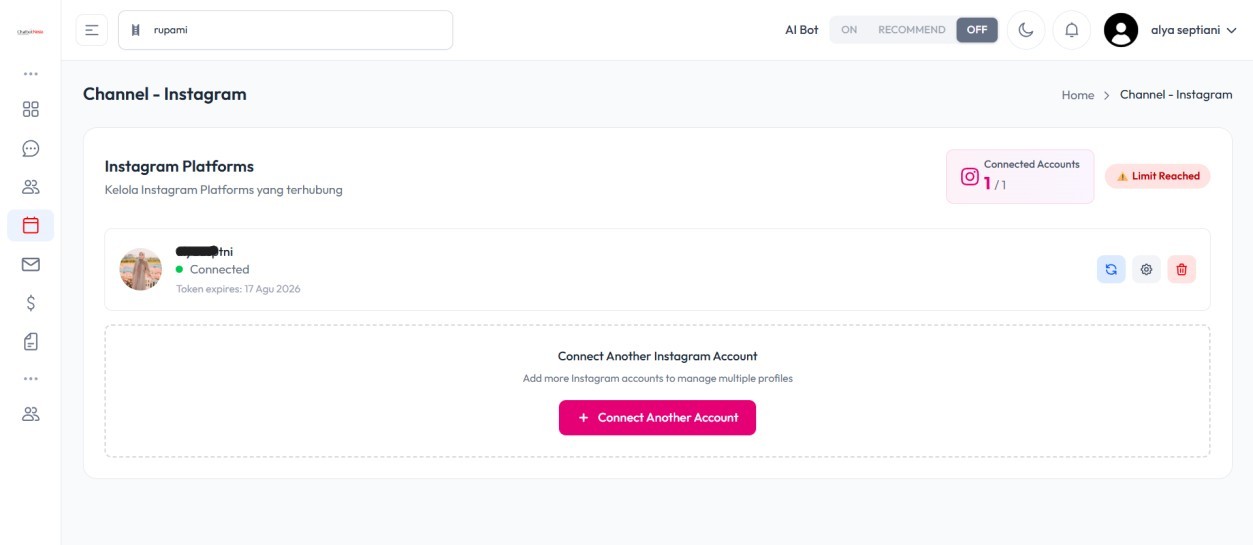Open the team users icon at sidebar bottom
This screenshot has height=545, width=1253.
30,414
